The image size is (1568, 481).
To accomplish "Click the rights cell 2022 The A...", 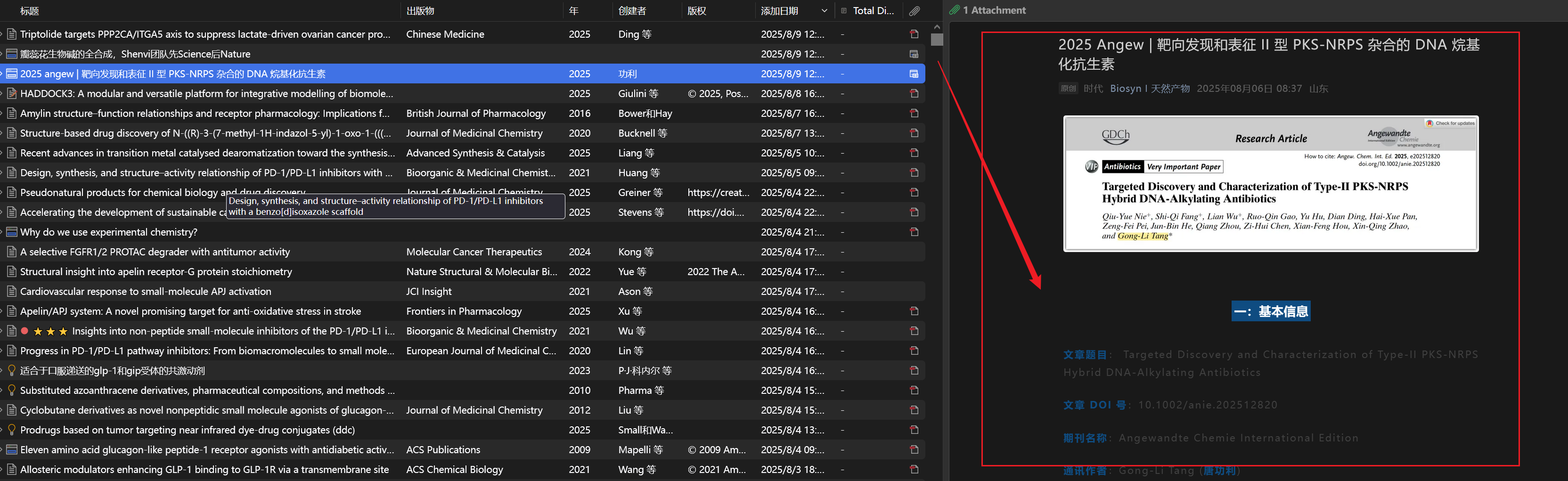I will click(x=716, y=271).
